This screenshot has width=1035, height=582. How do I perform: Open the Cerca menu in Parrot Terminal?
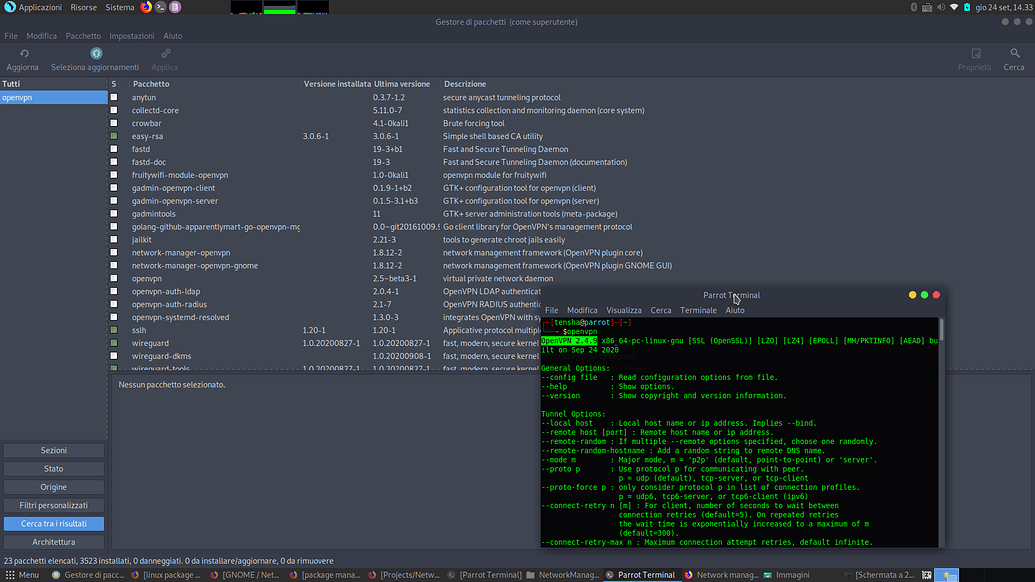click(x=661, y=310)
